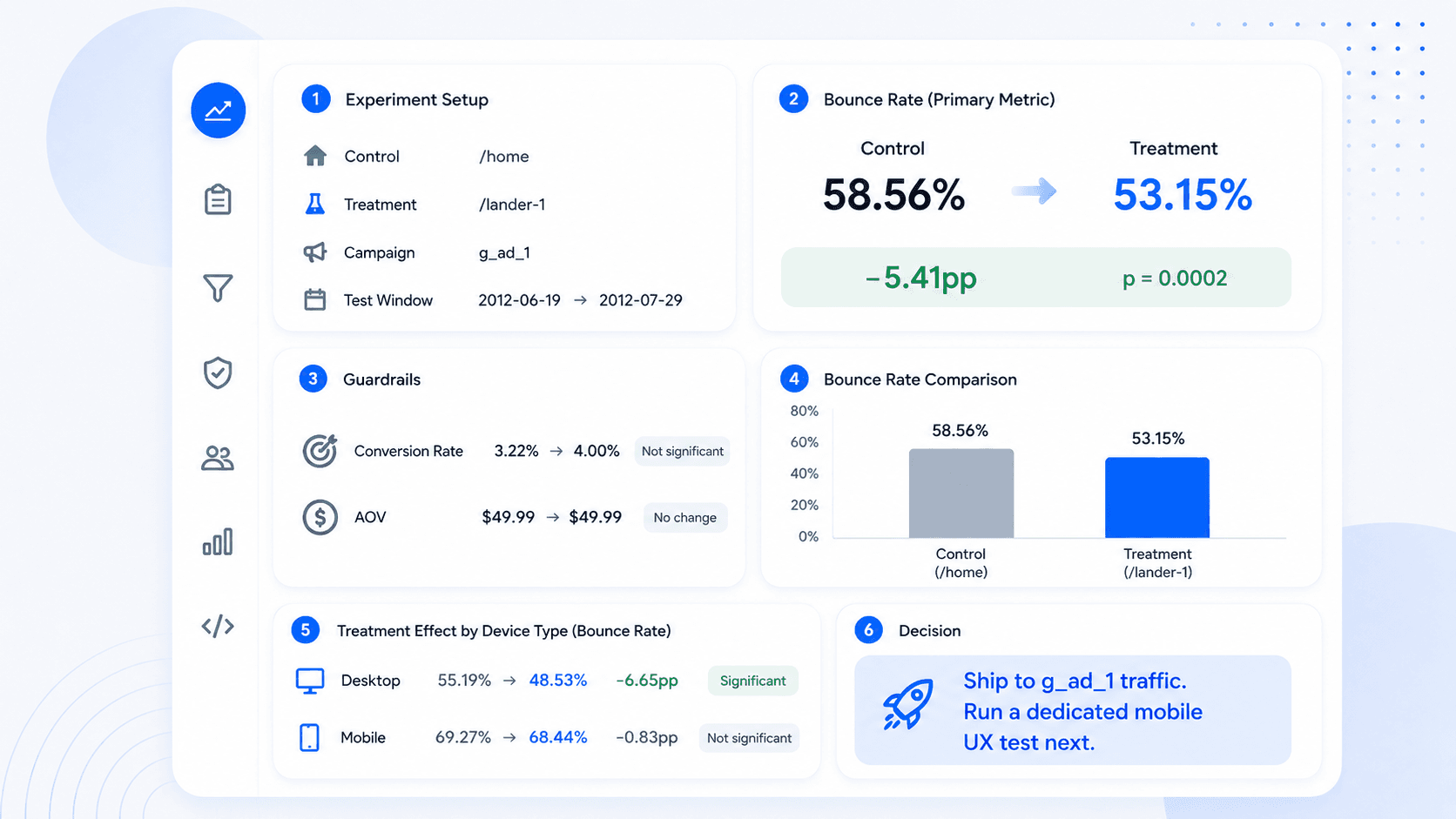
Task: Click the large 58.56% control value
Action: [893, 195]
